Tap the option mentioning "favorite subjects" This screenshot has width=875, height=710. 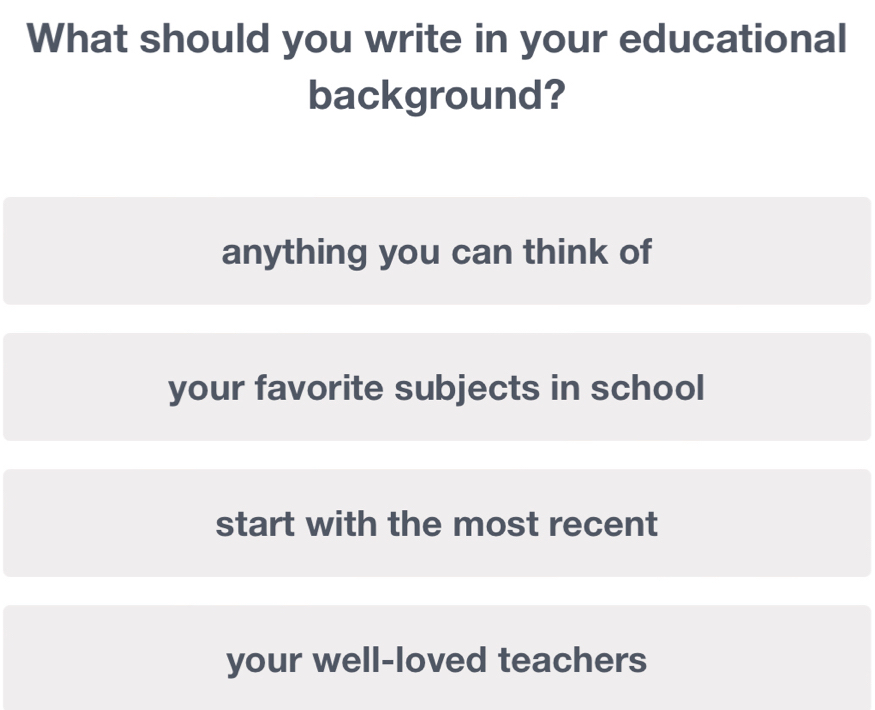click(437, 387)
